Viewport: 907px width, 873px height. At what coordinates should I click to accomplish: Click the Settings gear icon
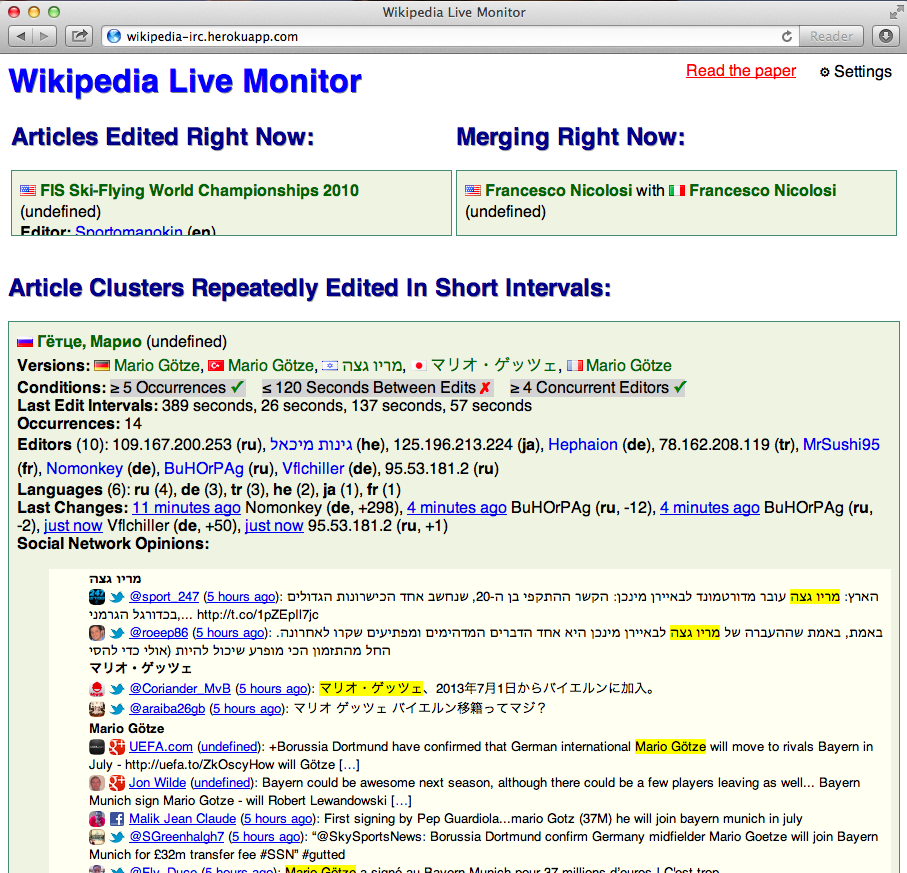[x=825, y=72]
